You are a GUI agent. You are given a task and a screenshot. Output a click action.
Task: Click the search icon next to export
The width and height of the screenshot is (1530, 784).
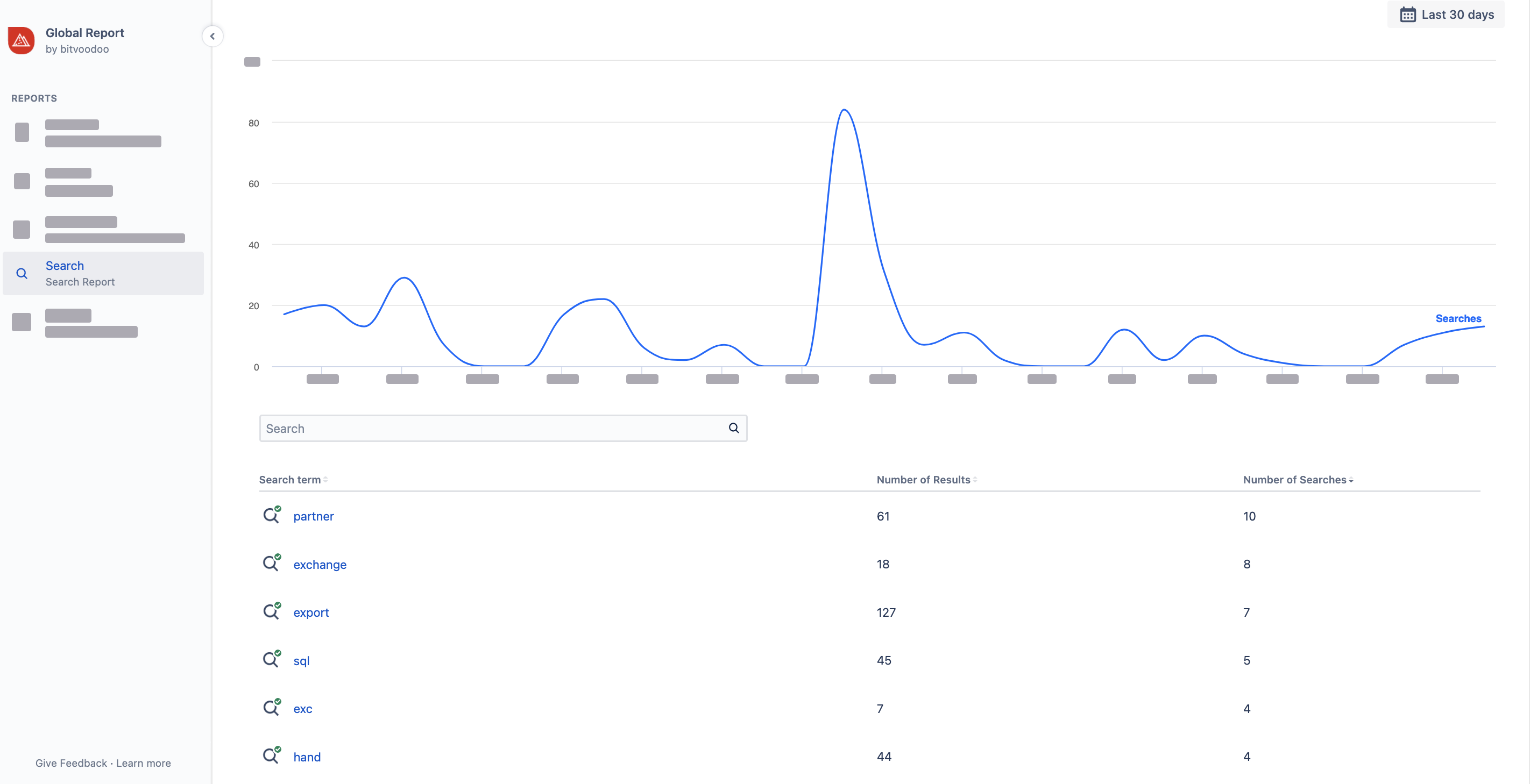(272, 611)
